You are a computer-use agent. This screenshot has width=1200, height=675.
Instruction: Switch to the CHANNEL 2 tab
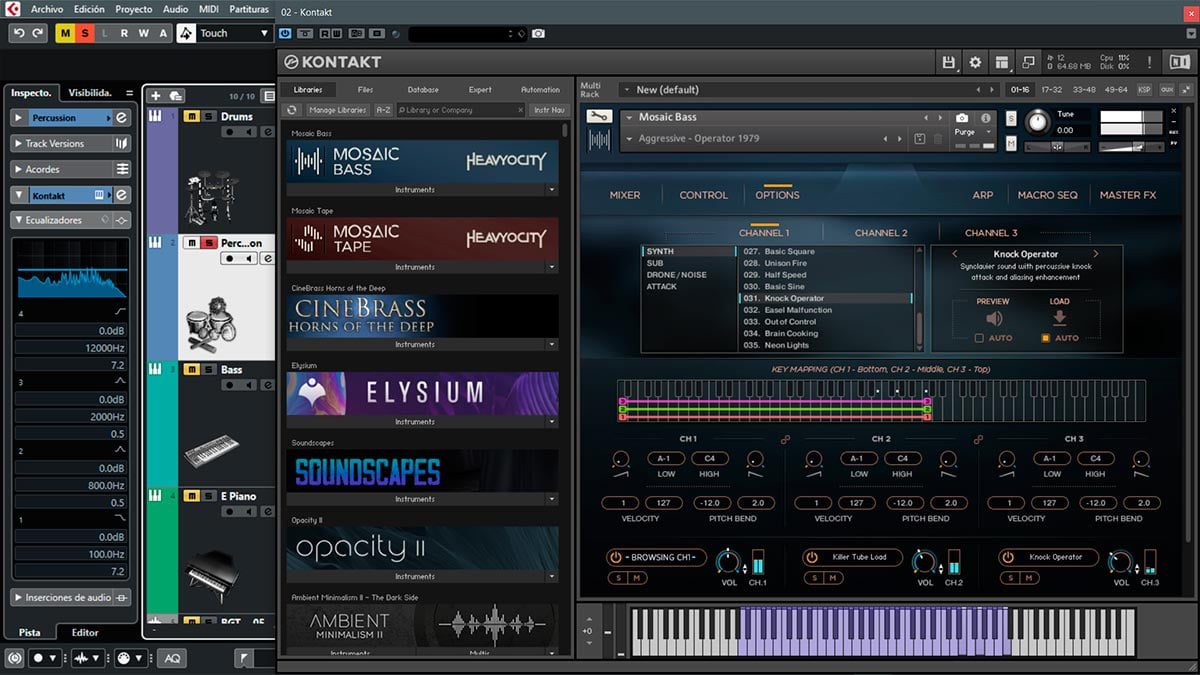[881, 233]
